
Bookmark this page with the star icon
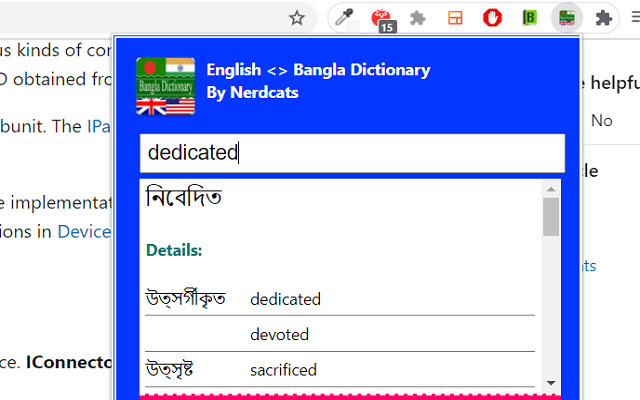click(x=297, y=17)
